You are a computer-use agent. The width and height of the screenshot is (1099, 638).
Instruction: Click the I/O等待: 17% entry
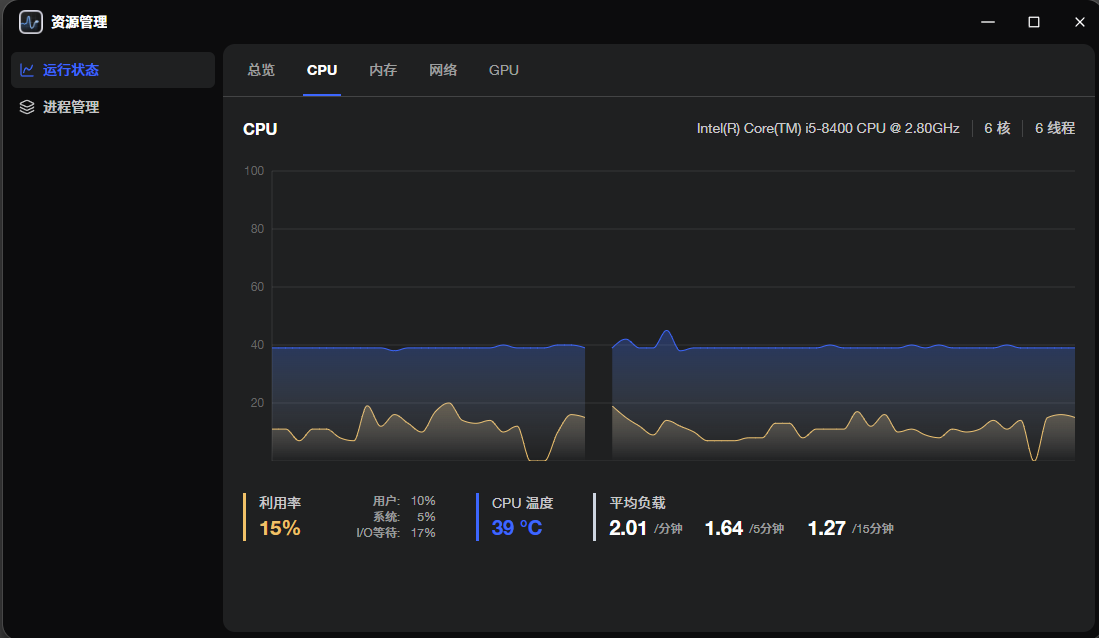tap(396, 533)
